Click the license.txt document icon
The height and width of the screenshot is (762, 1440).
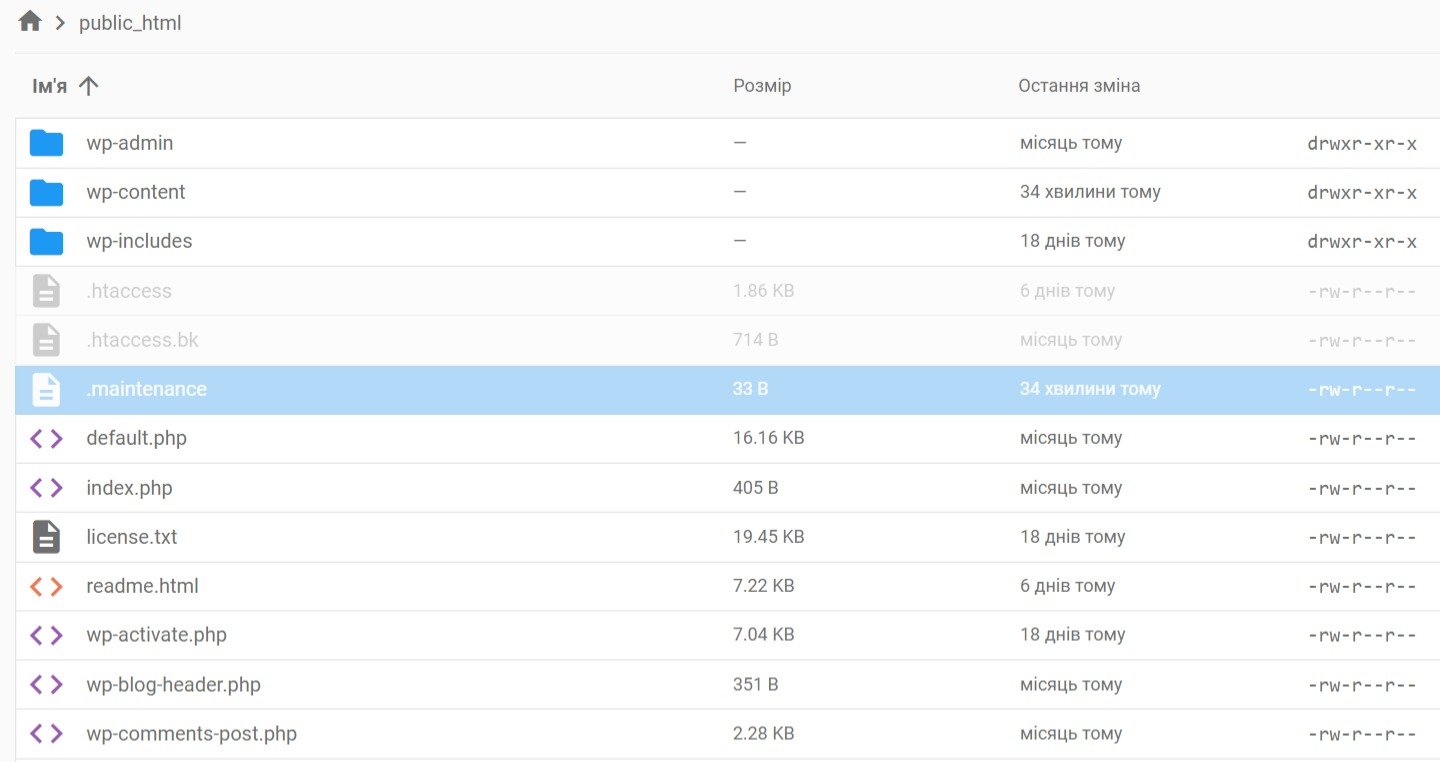click(46, 537)
